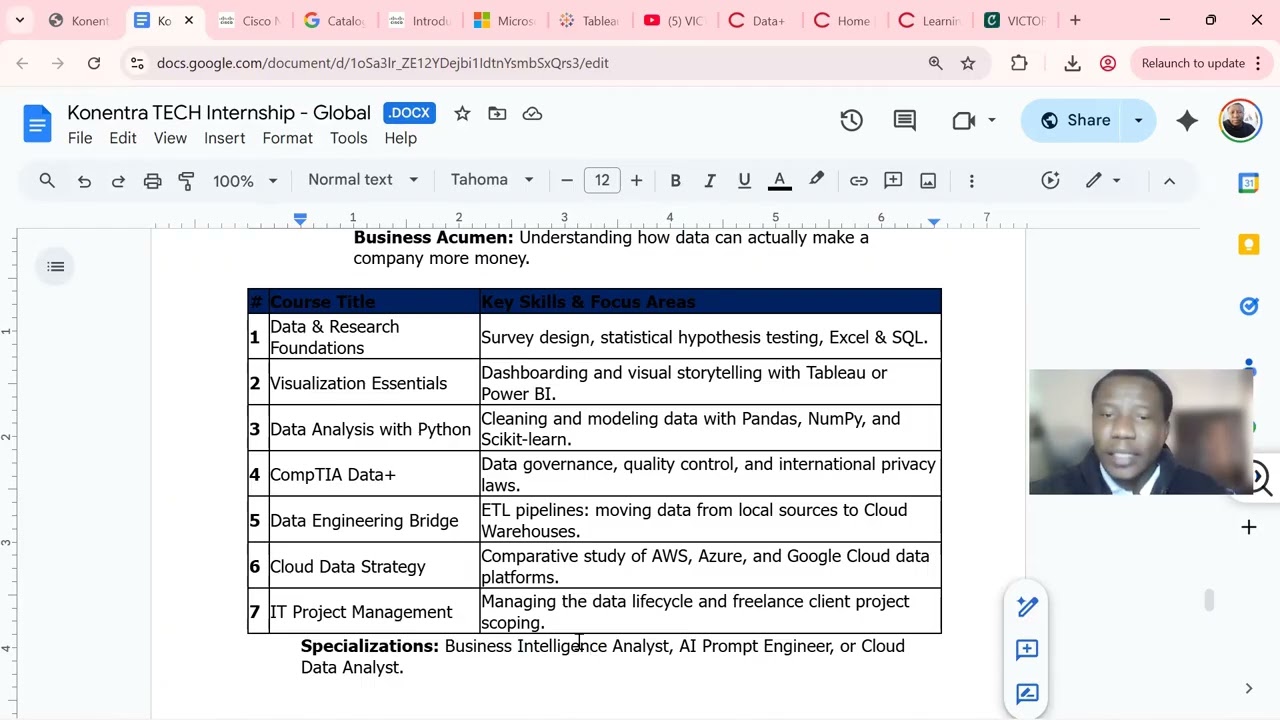
Task: Choose the text color tool
Action: (x=780, y=181)
